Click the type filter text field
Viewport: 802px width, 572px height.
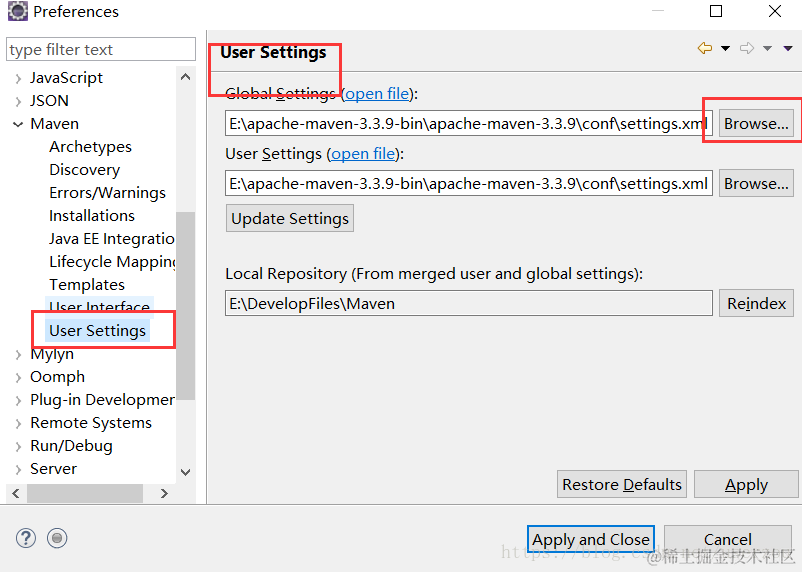coord(101,50)
